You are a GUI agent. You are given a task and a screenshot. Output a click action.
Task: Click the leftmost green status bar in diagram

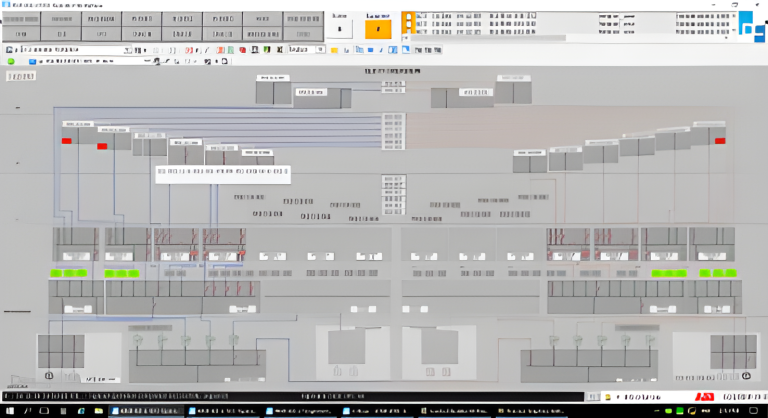tap(69, 273)
